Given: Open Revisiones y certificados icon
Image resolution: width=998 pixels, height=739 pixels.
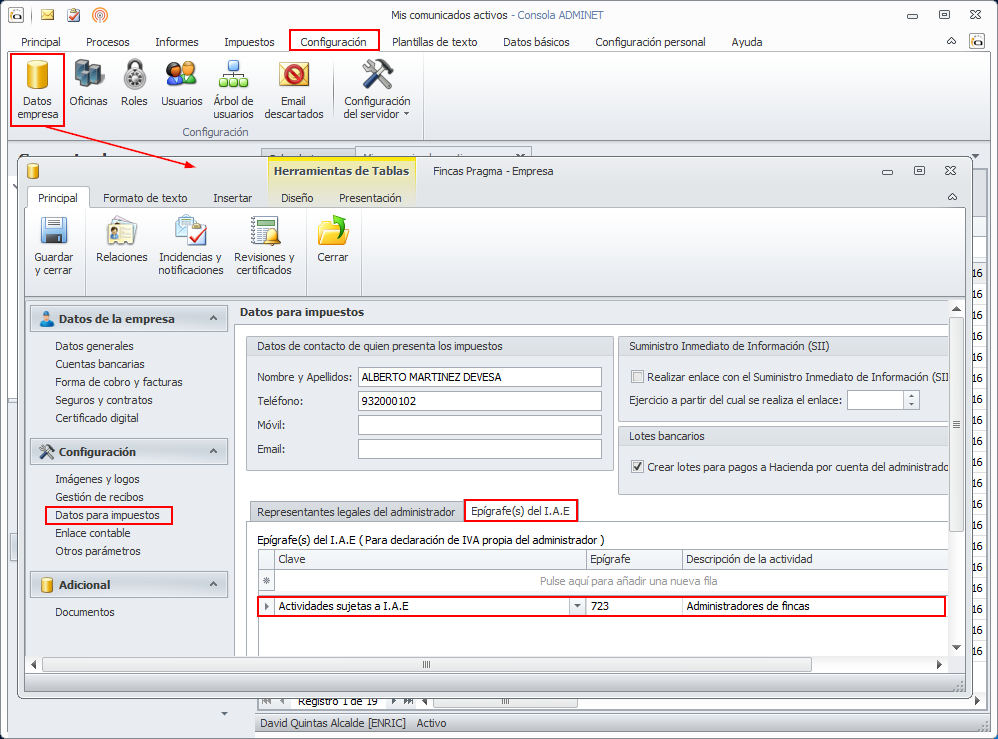Looking at the screenshot, I should 264,246.
